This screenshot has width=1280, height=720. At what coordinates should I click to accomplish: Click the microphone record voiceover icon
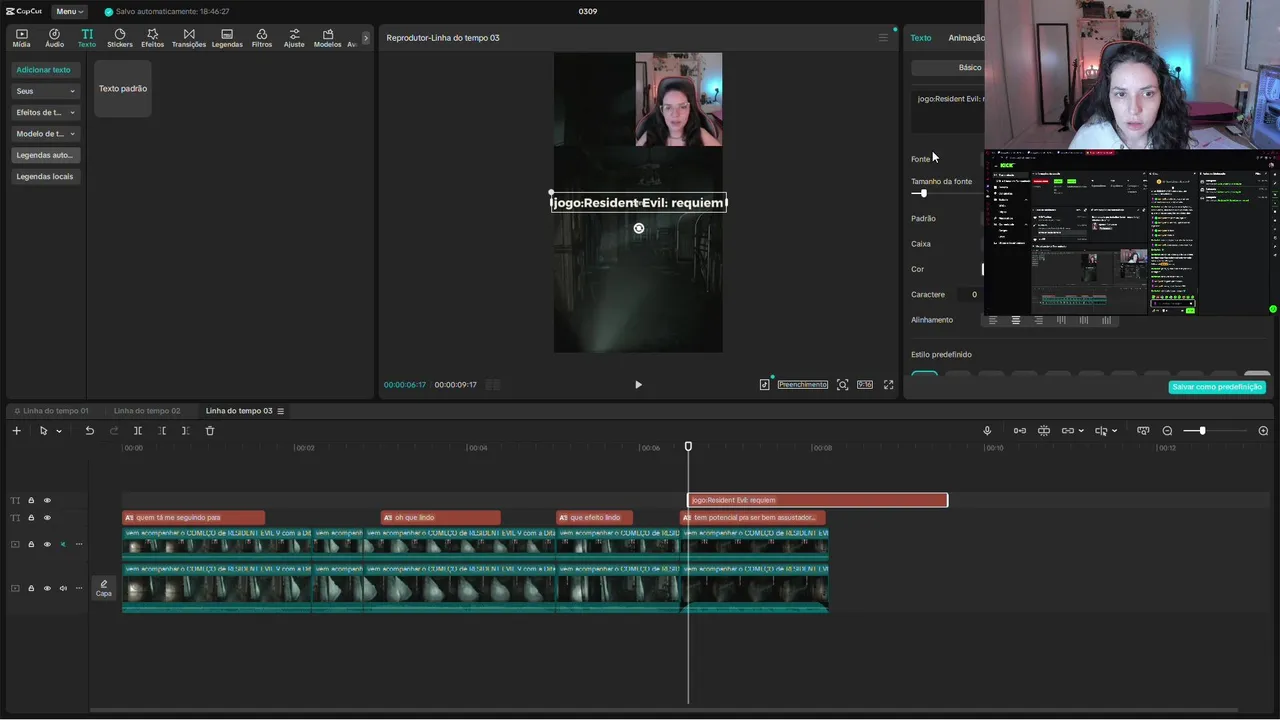[x=987, y=431]
